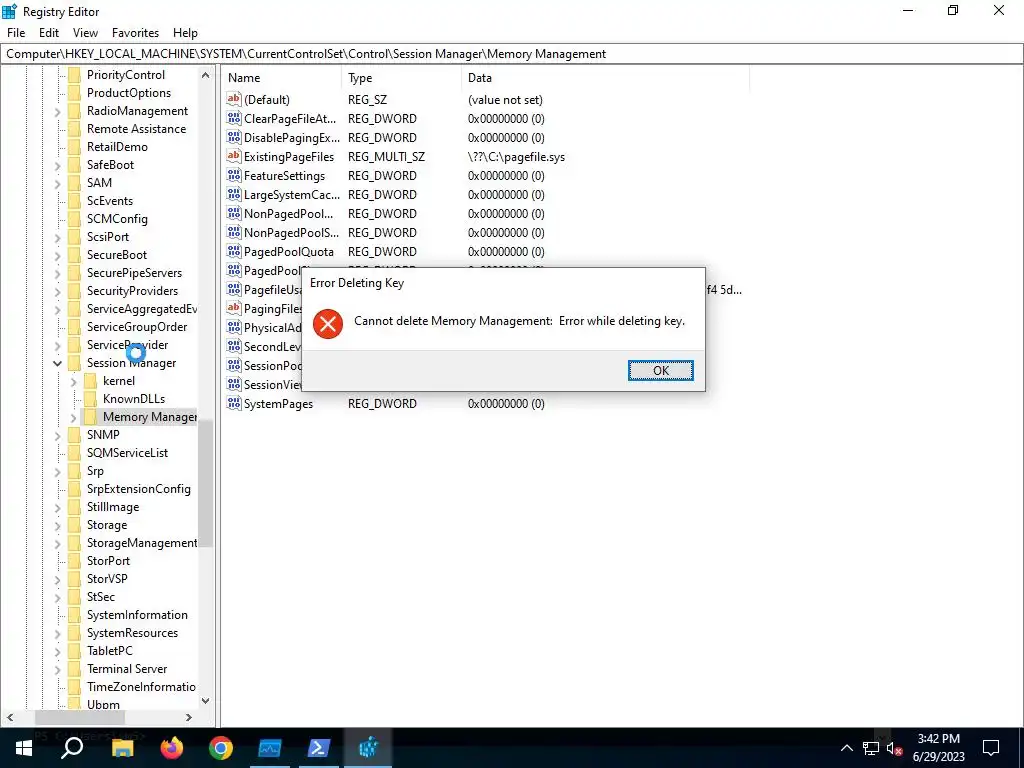Click the tree horizontal scrollbar left arrow

click(x=10, y=717)
